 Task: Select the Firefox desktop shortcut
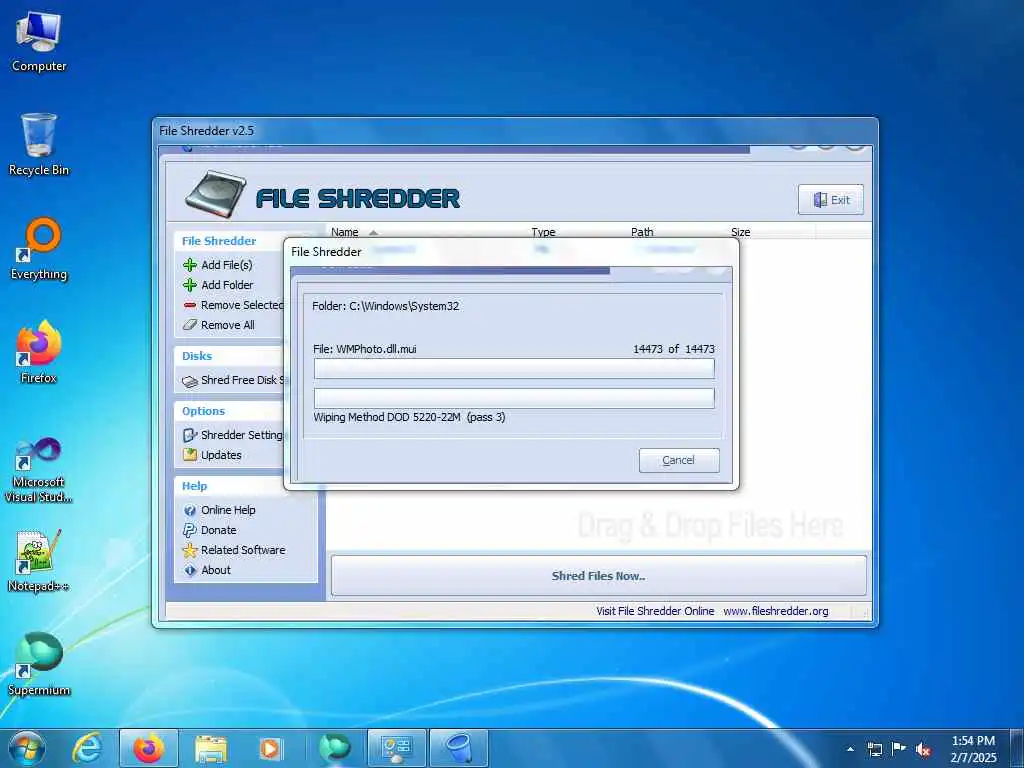39,353
